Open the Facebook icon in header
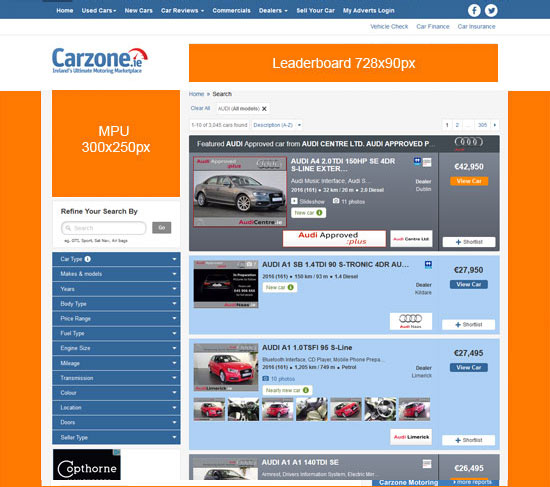The width and height of the screenshot is (550, 487). (474, 11)
